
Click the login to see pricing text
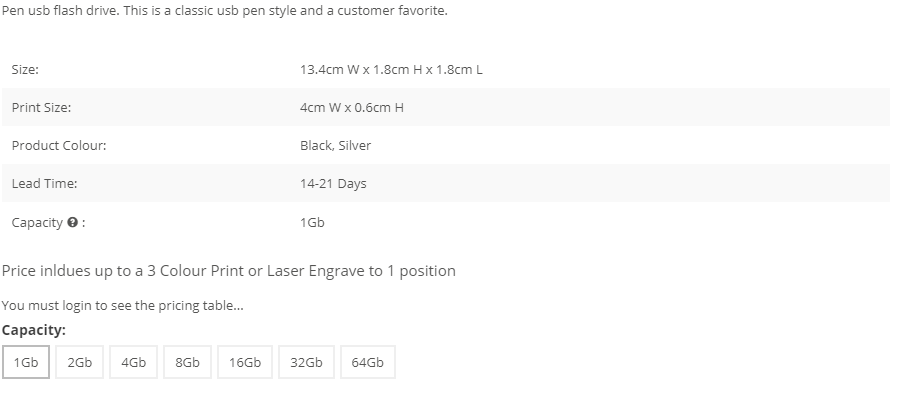click(123, 305)
